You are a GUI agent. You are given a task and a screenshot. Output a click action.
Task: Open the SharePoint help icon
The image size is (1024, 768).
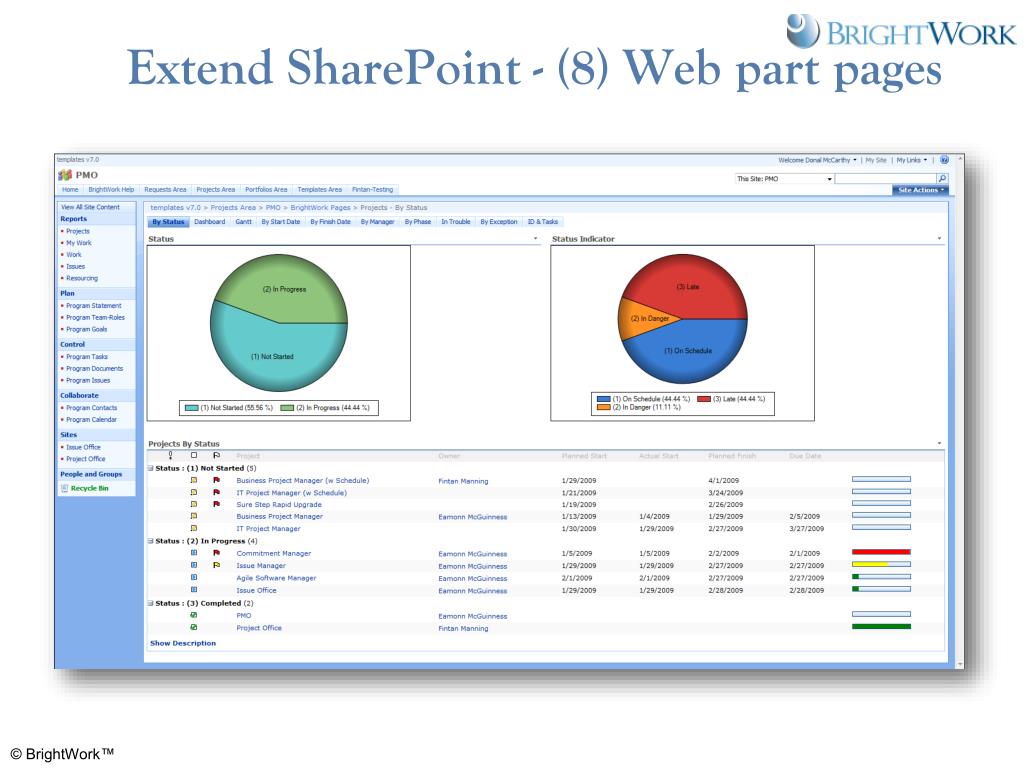coord(944,160)
